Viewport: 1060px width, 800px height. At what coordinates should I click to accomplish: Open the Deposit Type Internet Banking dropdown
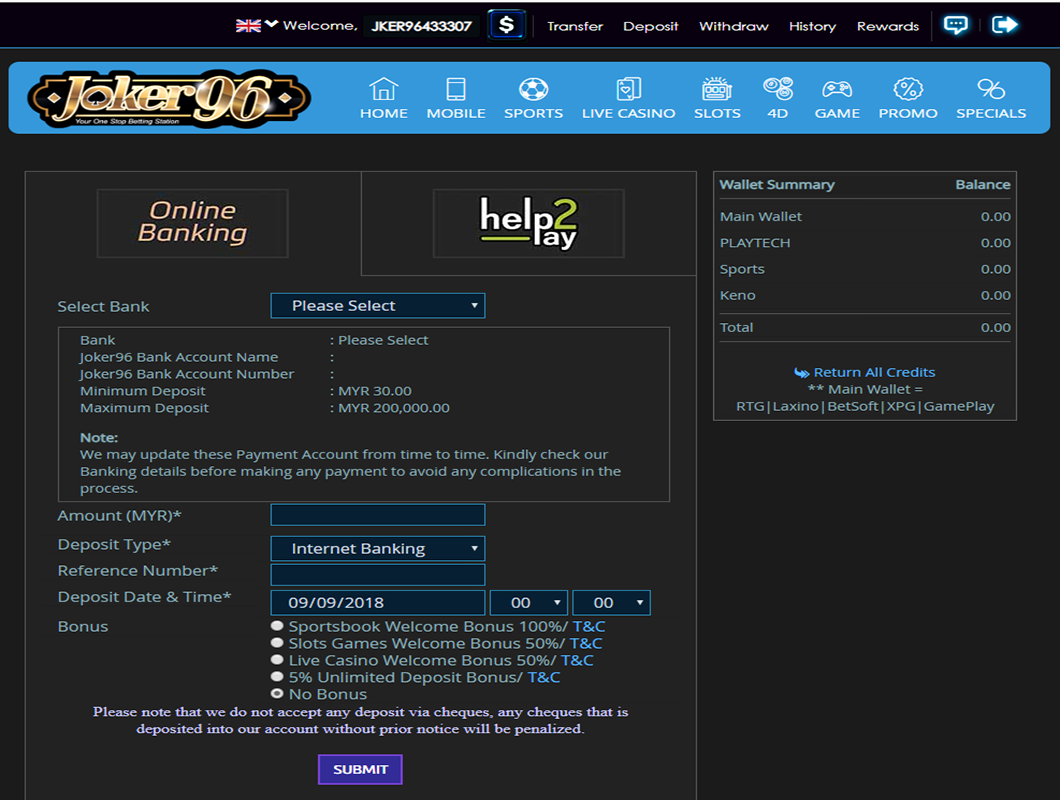[x=377, y=548]
